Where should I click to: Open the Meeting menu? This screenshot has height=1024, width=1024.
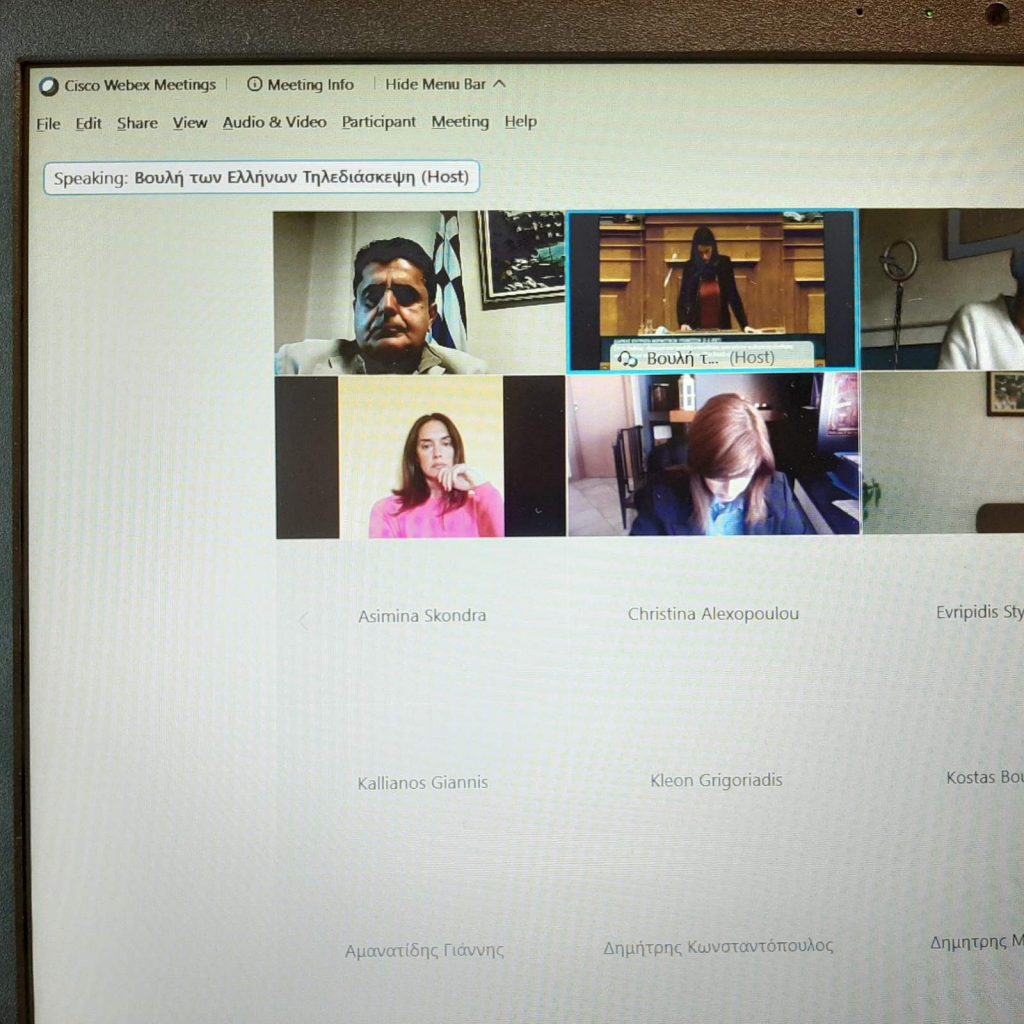tap(460, 122)
